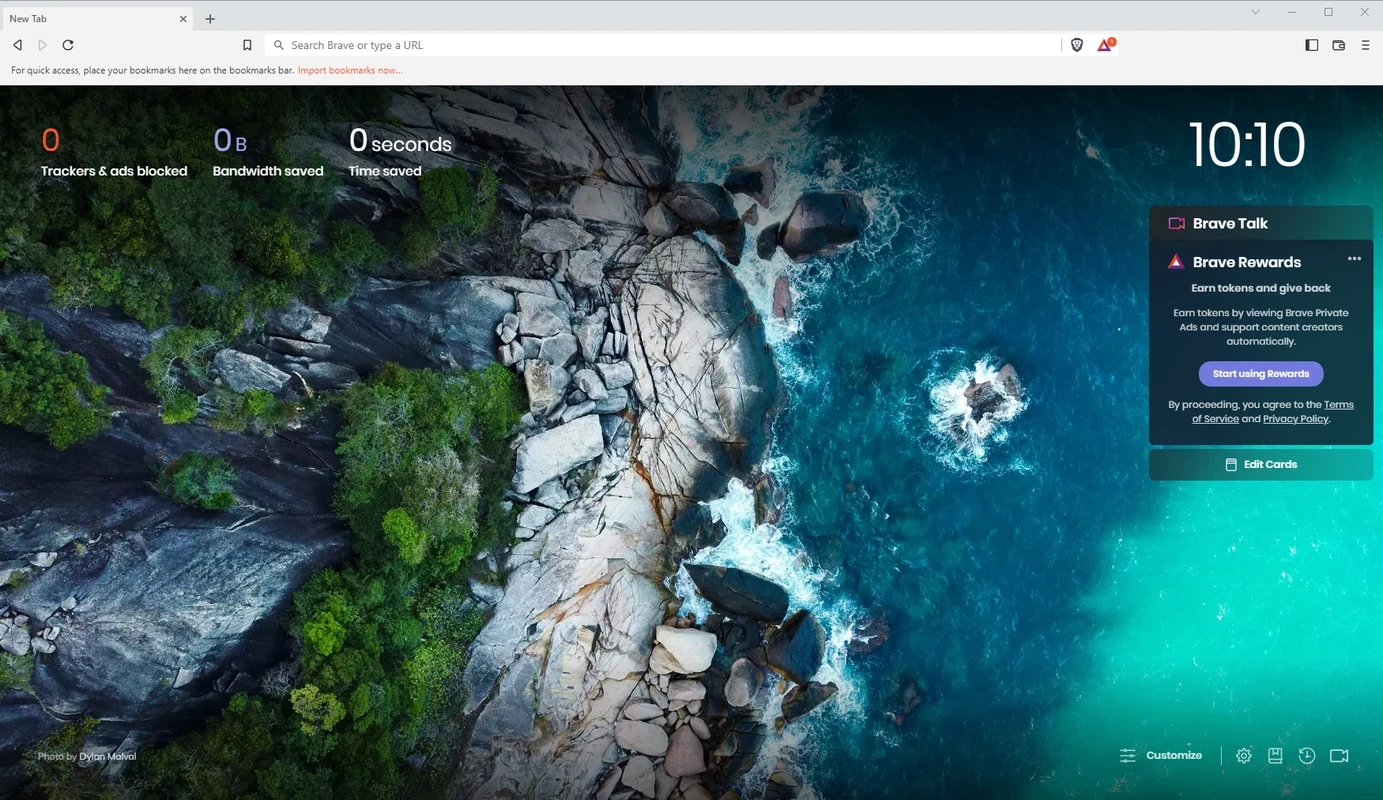The width and height of the screenshot is (1383, 800).
Task: Click Import bookmarks now link
Action: click(x=350, y=71)
